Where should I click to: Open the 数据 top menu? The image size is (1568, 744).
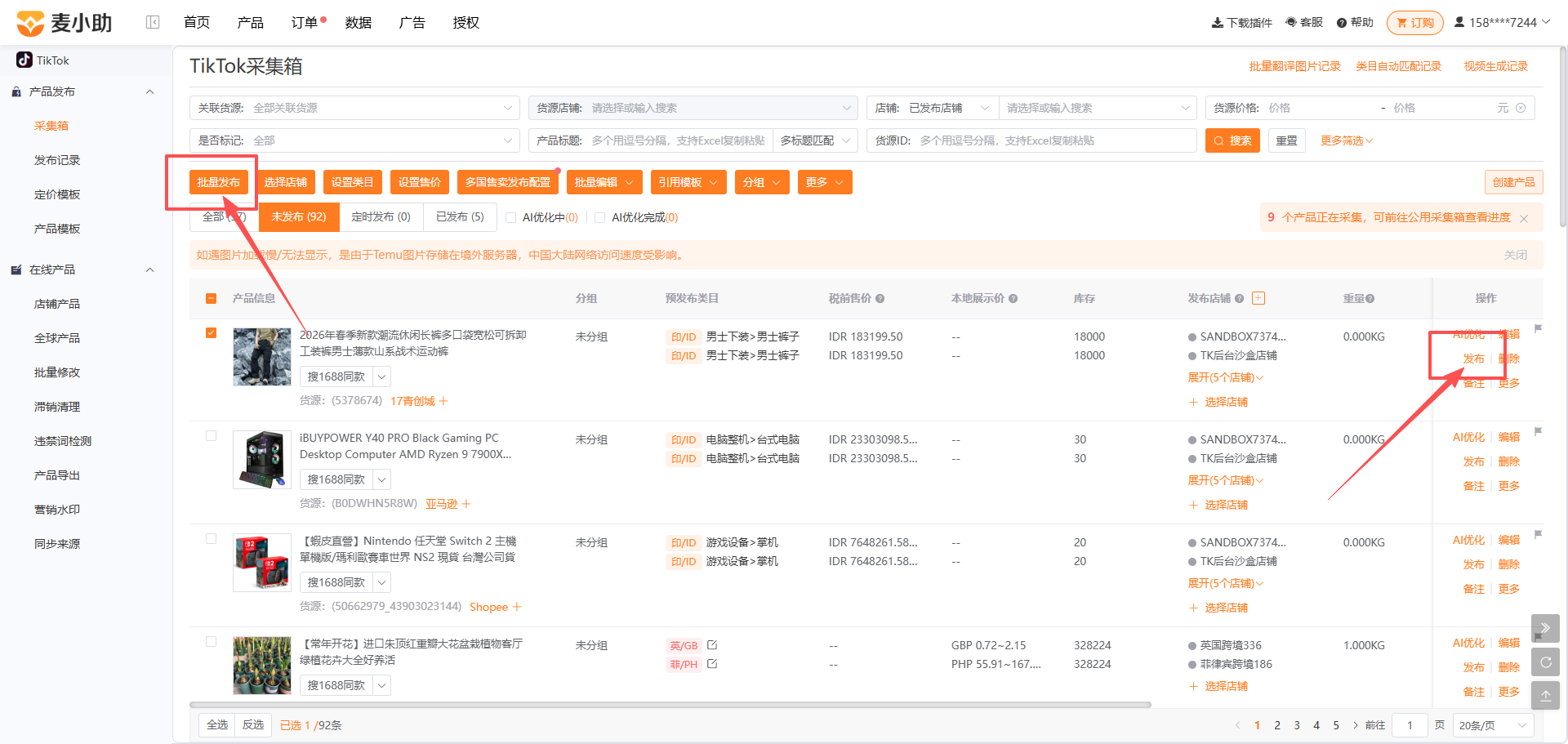click(x=359, y=23)
